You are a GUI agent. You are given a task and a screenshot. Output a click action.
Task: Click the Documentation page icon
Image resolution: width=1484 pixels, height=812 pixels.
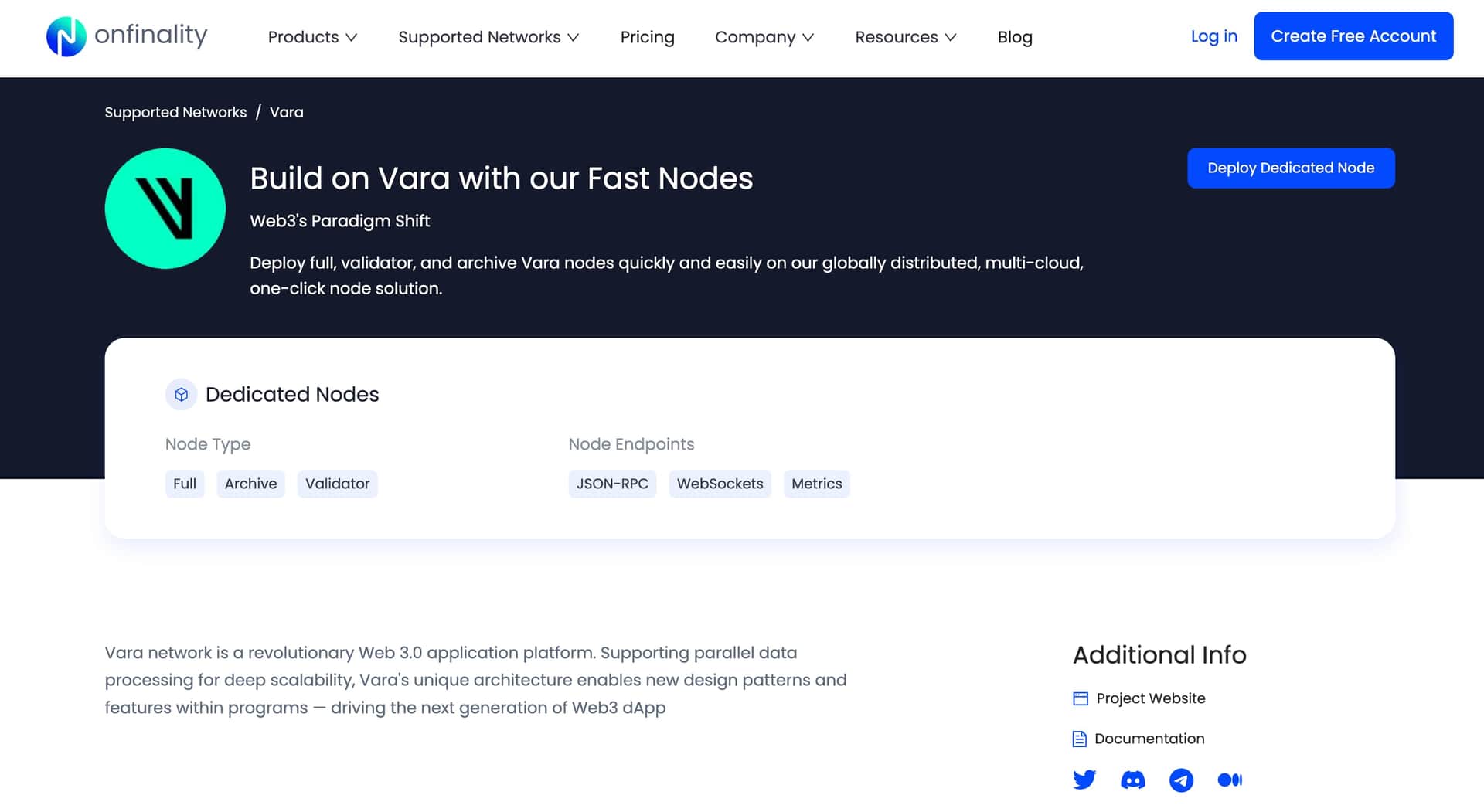(1080, 739)
